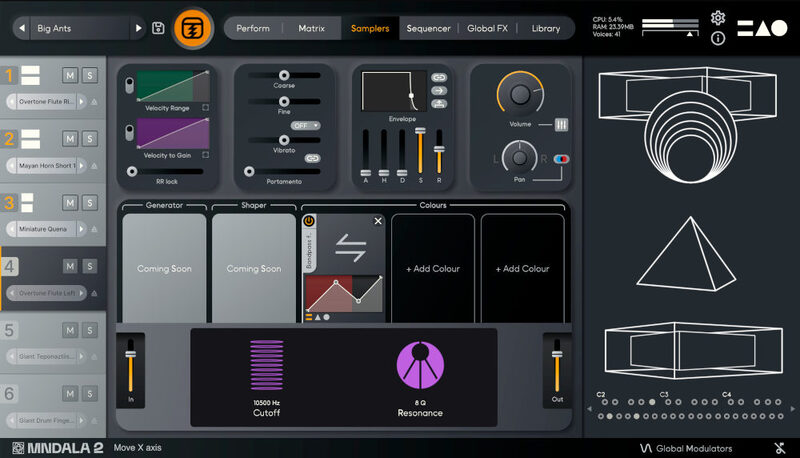Click second + Add Colour slot

pos(522,269)
